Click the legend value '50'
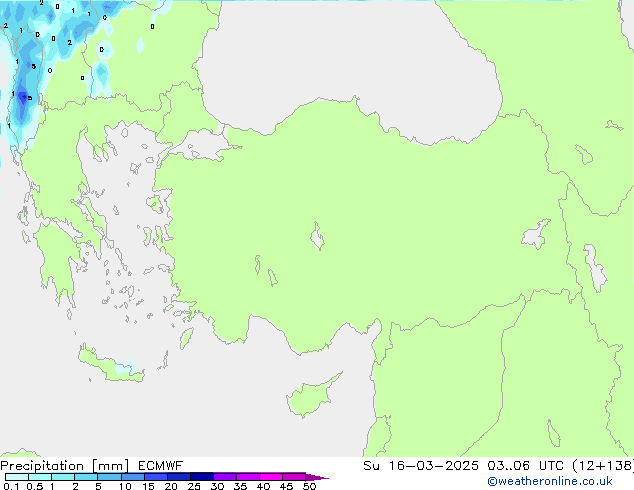 309,486
